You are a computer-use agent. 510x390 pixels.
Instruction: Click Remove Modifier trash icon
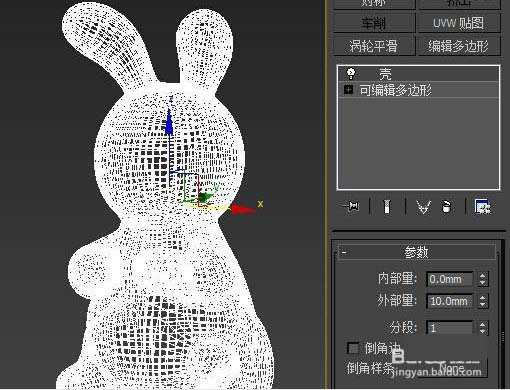coord(446,207)
